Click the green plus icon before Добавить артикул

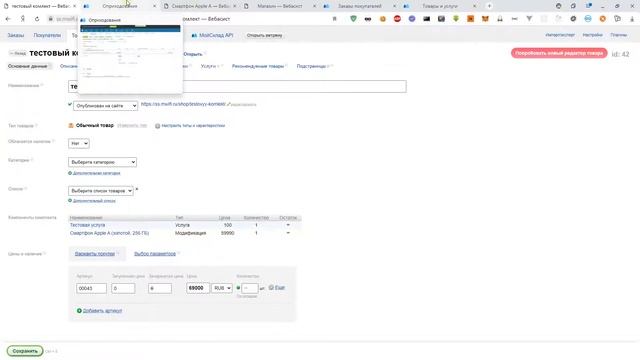(79, 311)
